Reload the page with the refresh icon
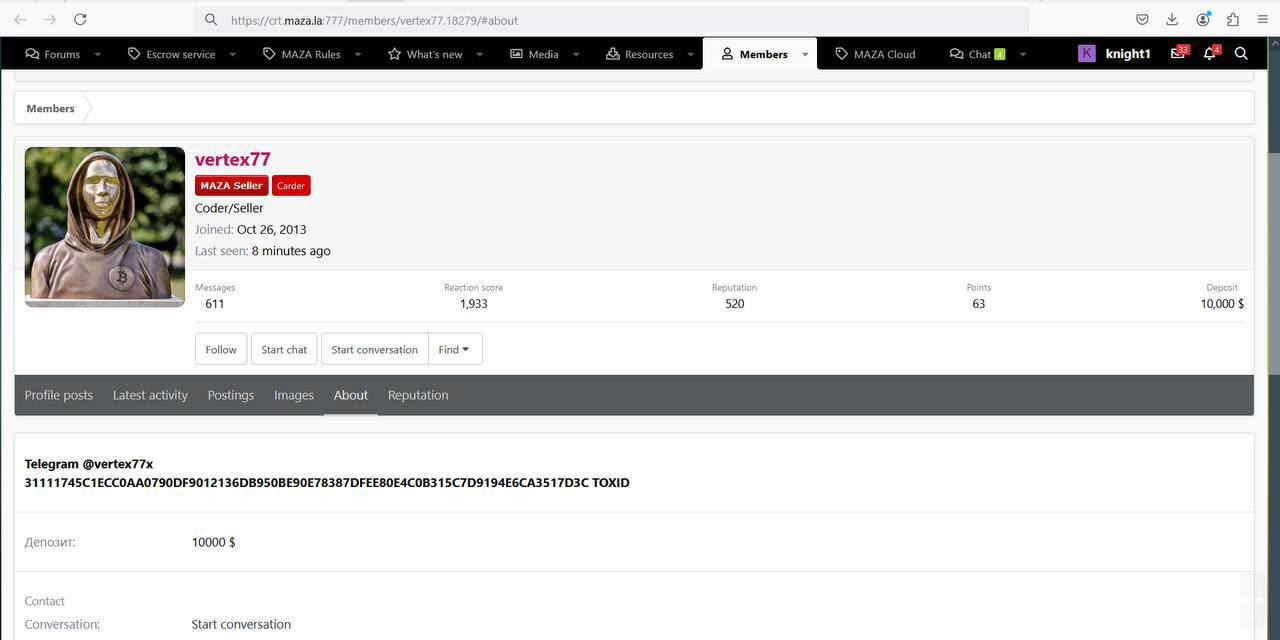 pyautogui.click(x=80, y=19)
